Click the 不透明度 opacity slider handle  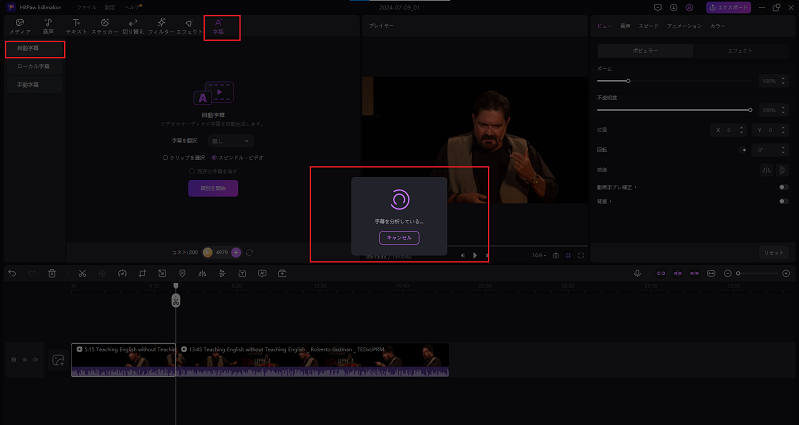(750, 109)
